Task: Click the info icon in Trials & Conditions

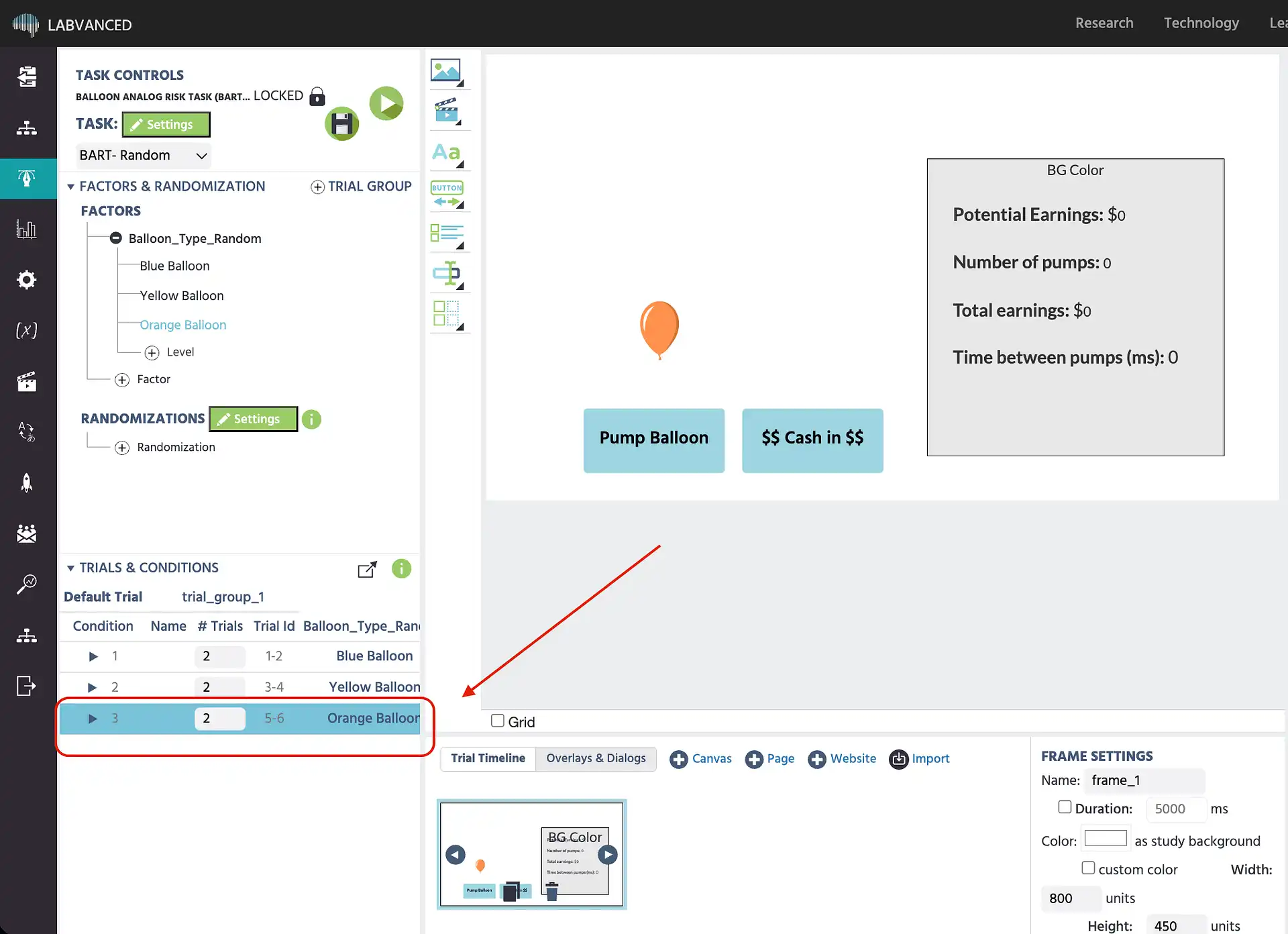Action: (x=401, y=568)
